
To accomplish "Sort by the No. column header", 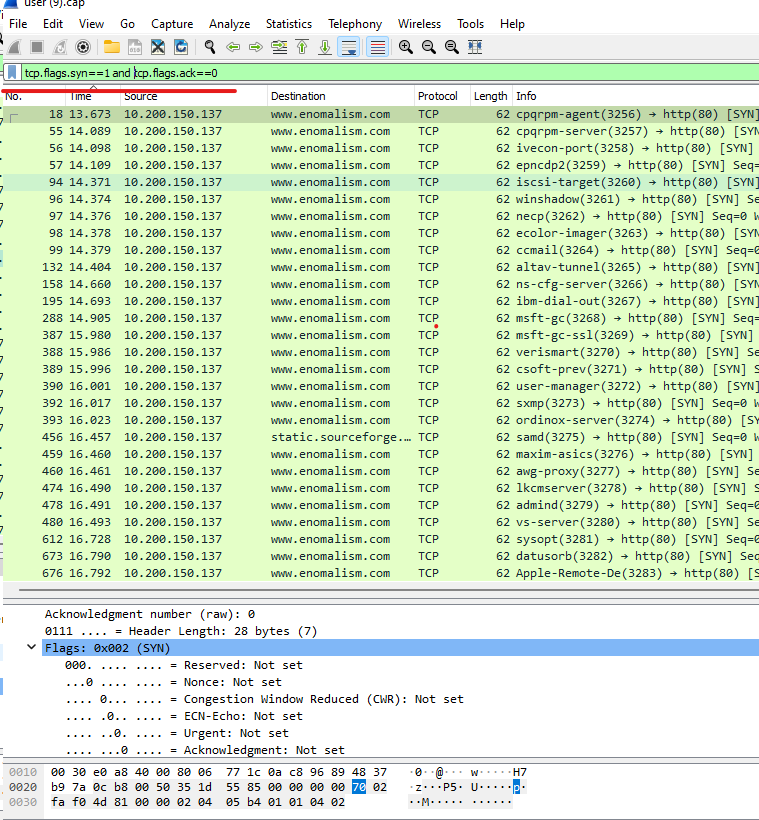I will click(x=35, y=96).
